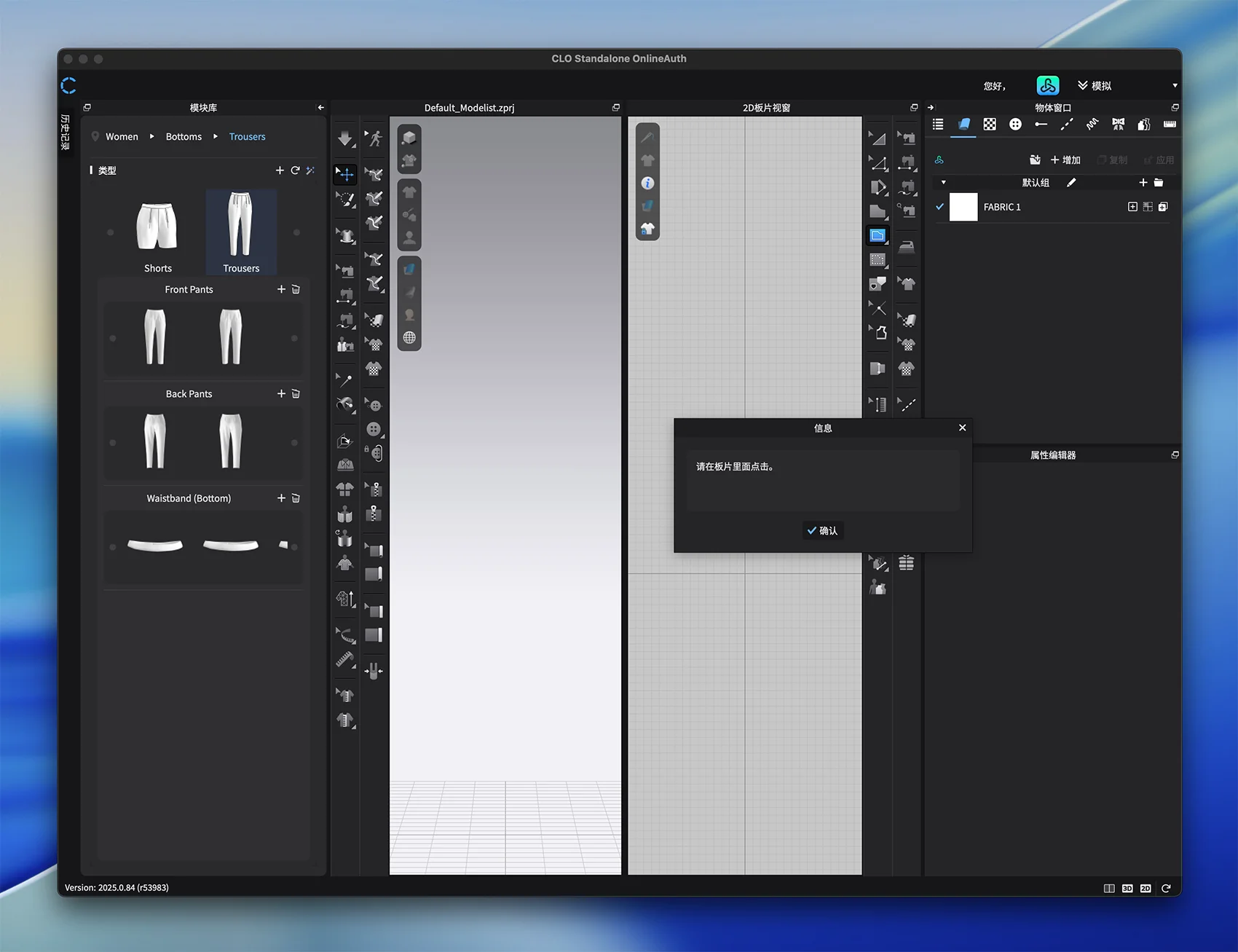Toggle split 3D/2D side-by-side layout
The image size is (1238, 952).
pyautogui.click(x=1108, y=888)
